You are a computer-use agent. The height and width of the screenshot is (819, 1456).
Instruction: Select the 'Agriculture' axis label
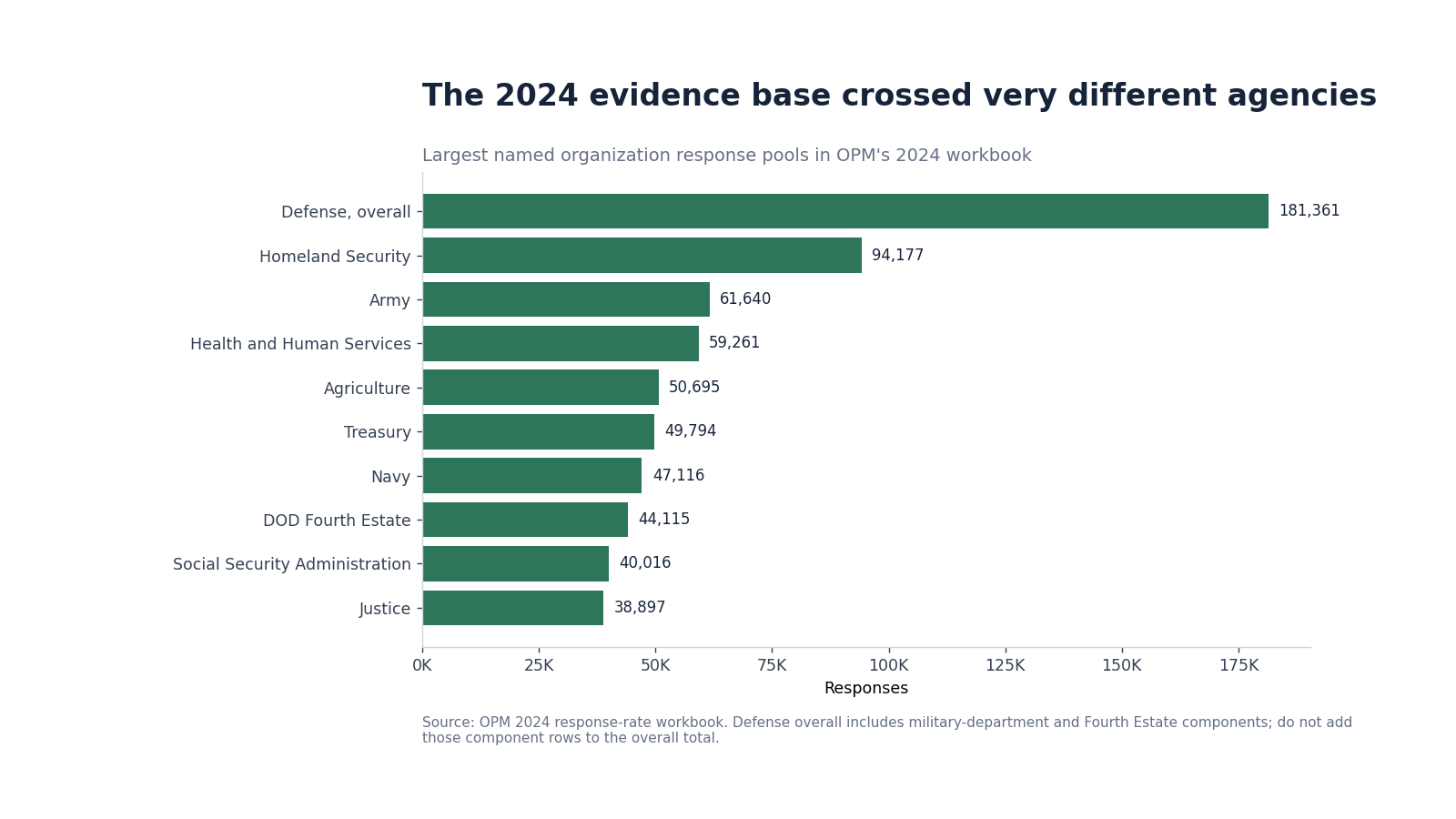[x=367, y=389]
